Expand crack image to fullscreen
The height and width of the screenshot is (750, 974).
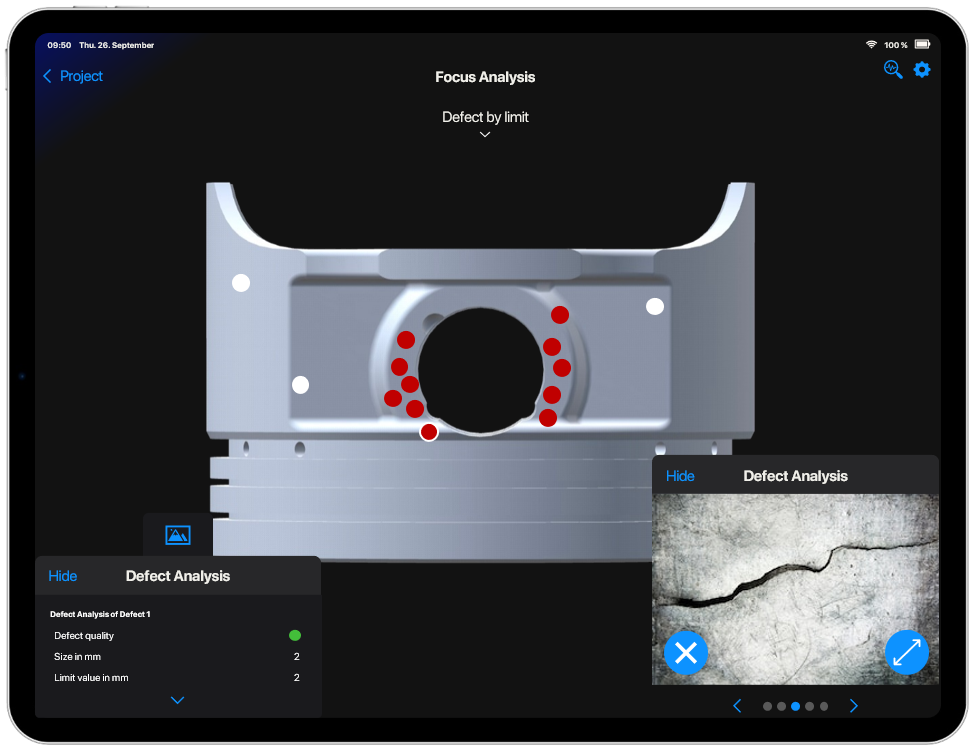(907, 652)
